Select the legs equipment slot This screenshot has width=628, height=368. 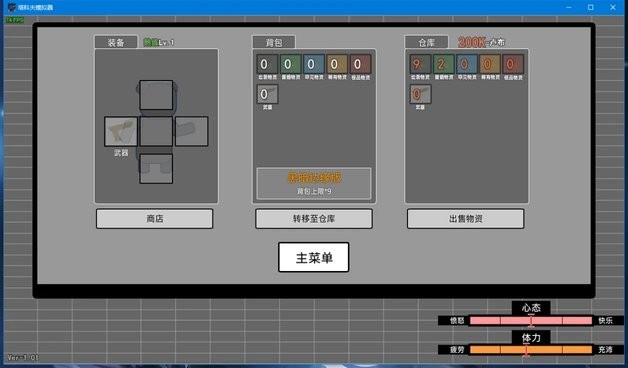tap(156, 169)
